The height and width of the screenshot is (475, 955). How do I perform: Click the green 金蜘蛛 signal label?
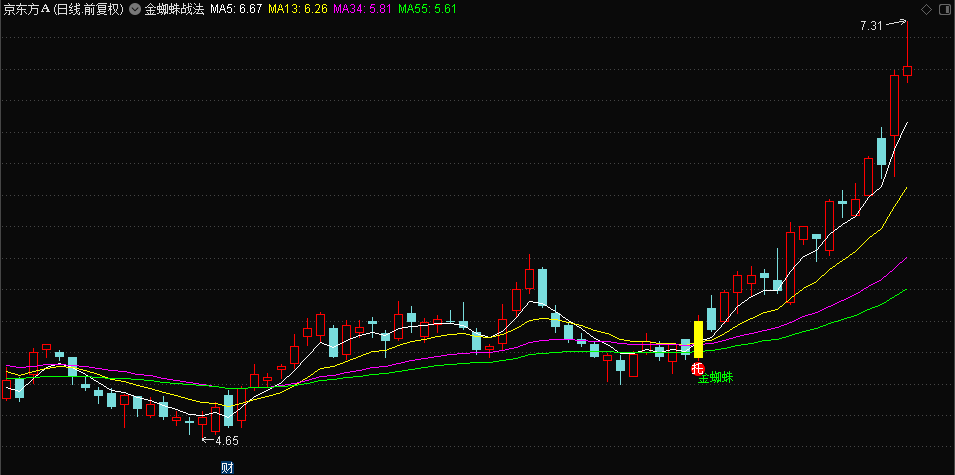pyautogui.click(x=716, y=378)
